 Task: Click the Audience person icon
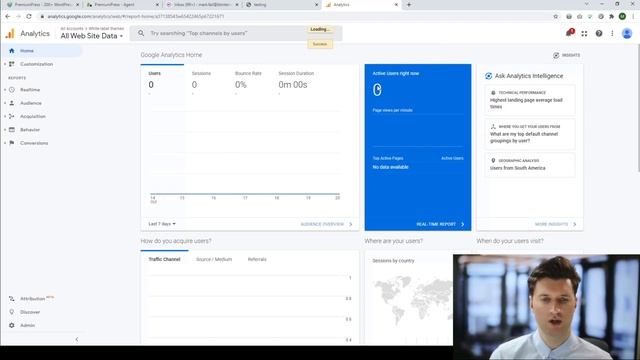[x=12, y=103]
